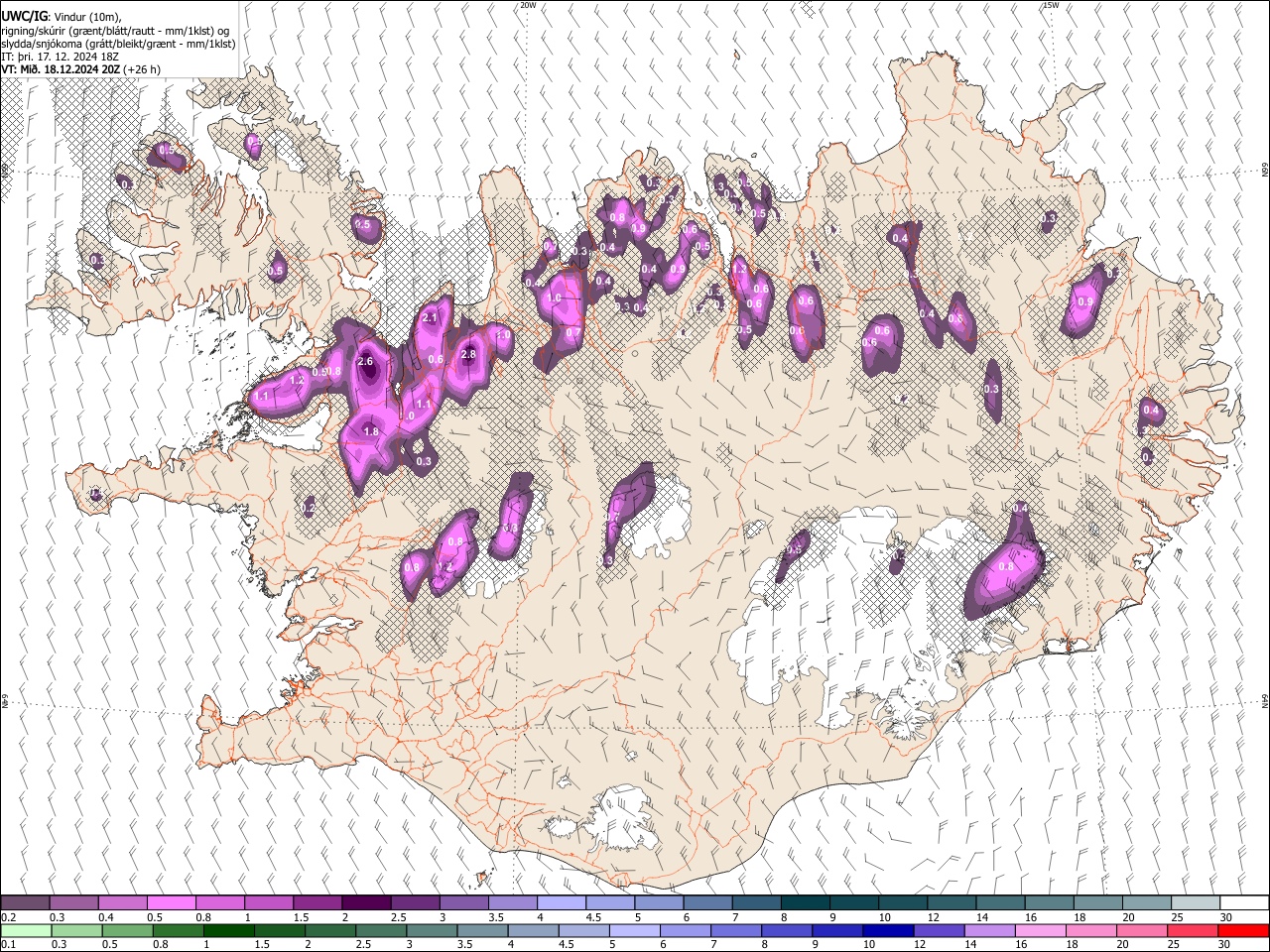Click the '20W' longitude label
Image resolution: width=1270 pixels, height=952 pixels.
coord(528,5)
